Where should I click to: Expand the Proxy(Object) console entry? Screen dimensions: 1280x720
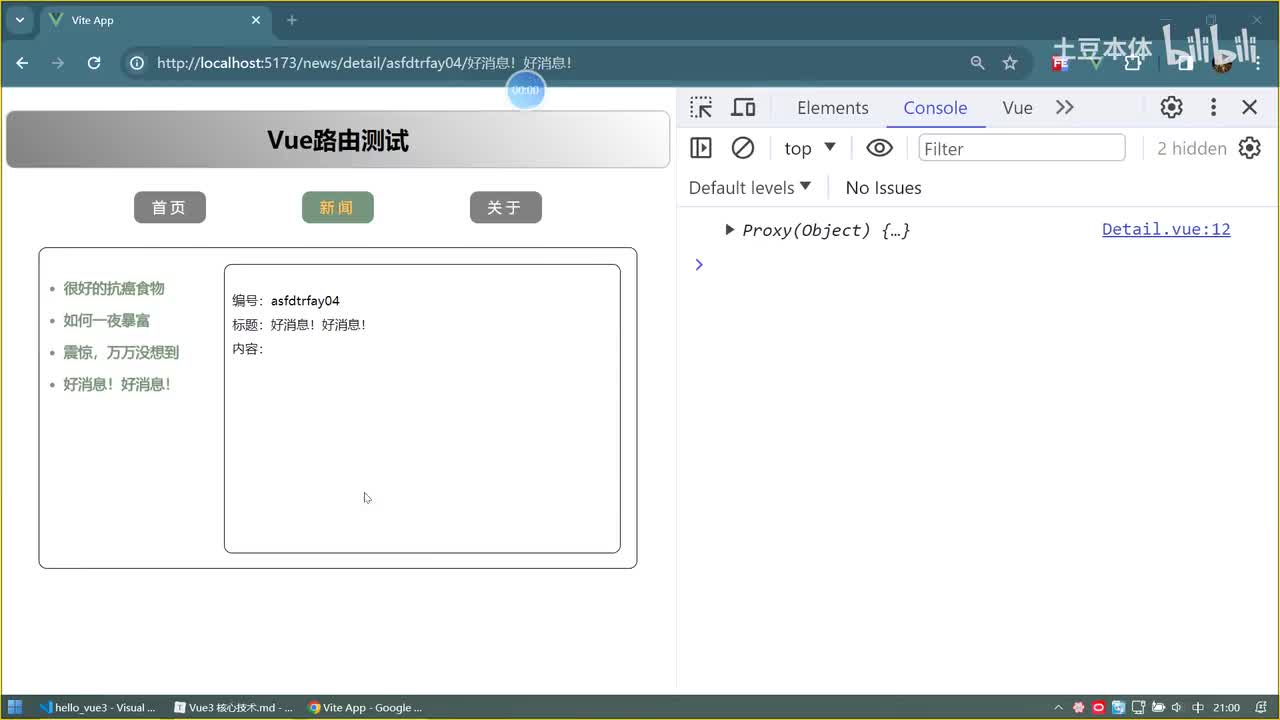coord(730,230)
